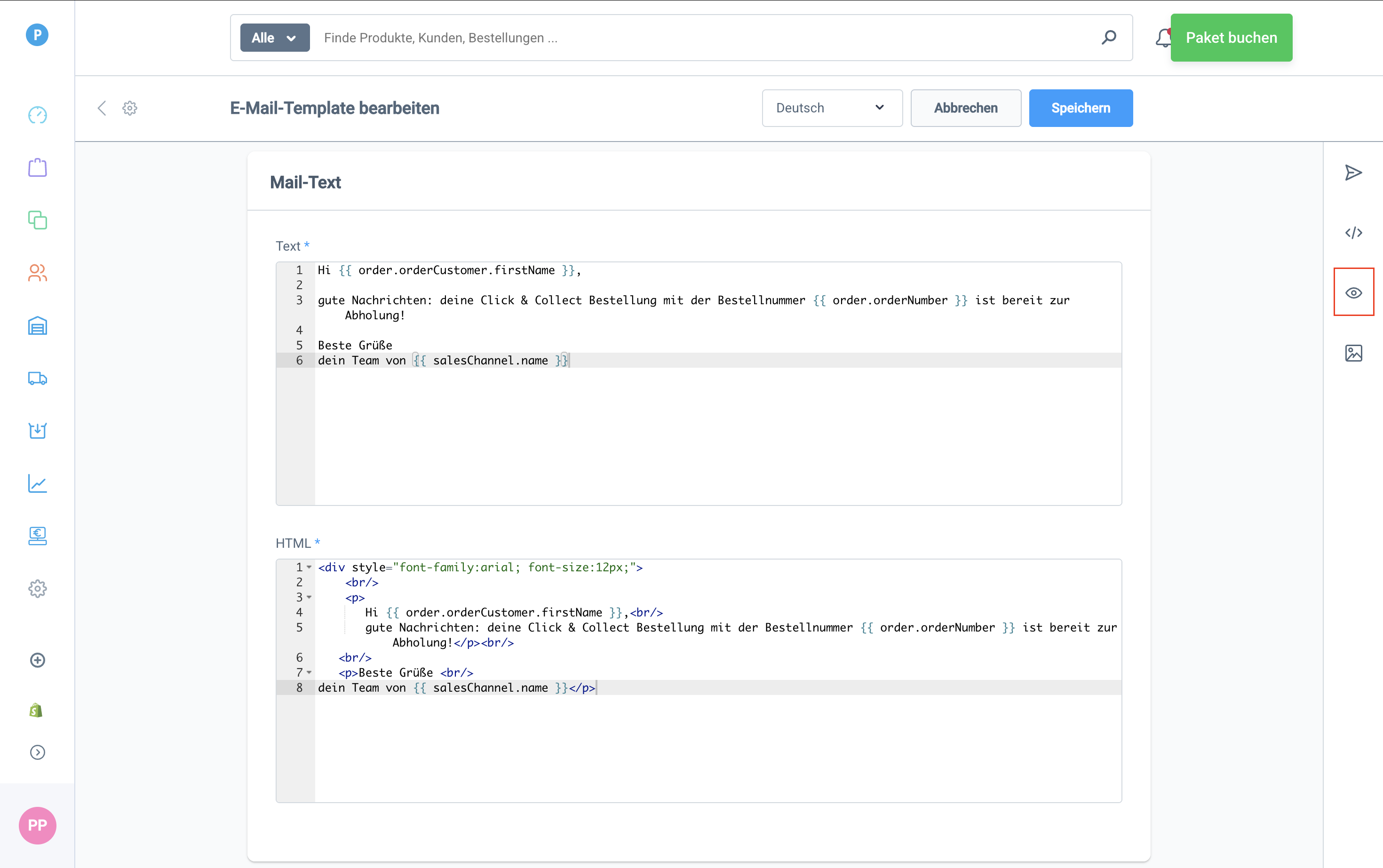Click the Abbrechen button

pos(965,108)
